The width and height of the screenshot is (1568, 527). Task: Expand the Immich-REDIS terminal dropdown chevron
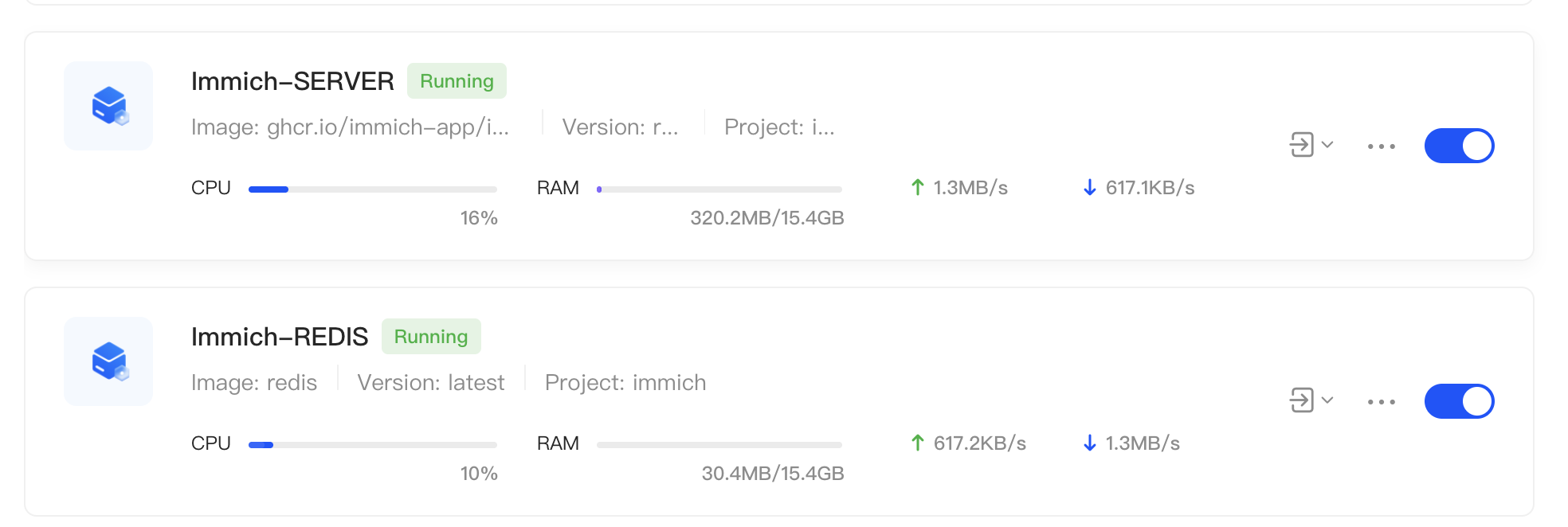(1327, 400)
